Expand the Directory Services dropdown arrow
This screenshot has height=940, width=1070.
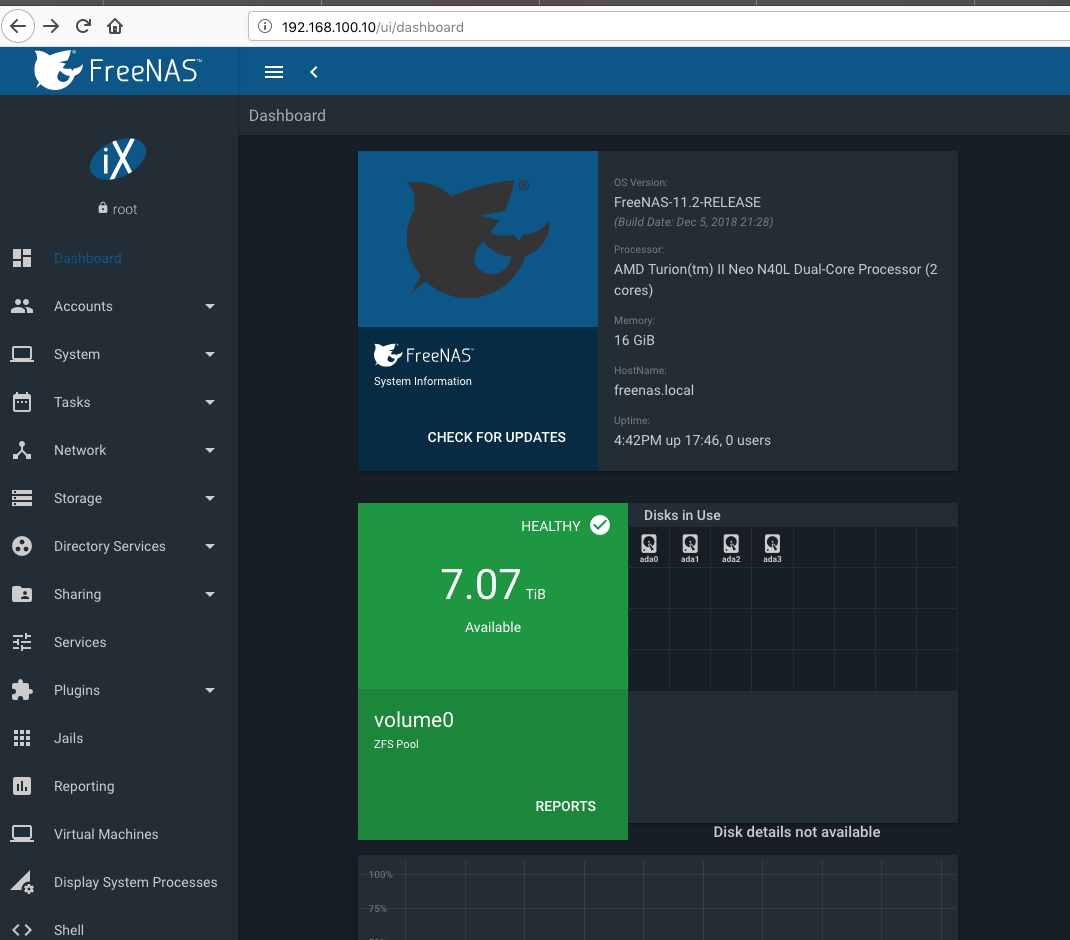(x=209, y=546)
